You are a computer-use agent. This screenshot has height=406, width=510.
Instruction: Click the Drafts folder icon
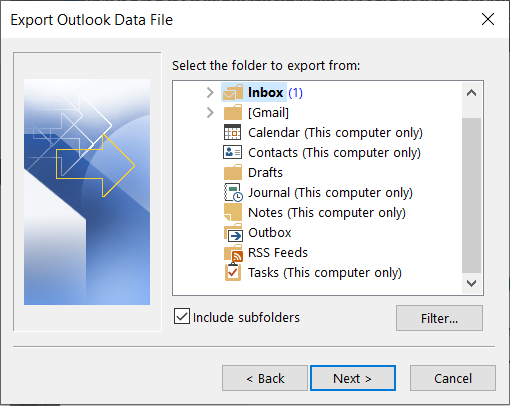(x=233, y=172)
